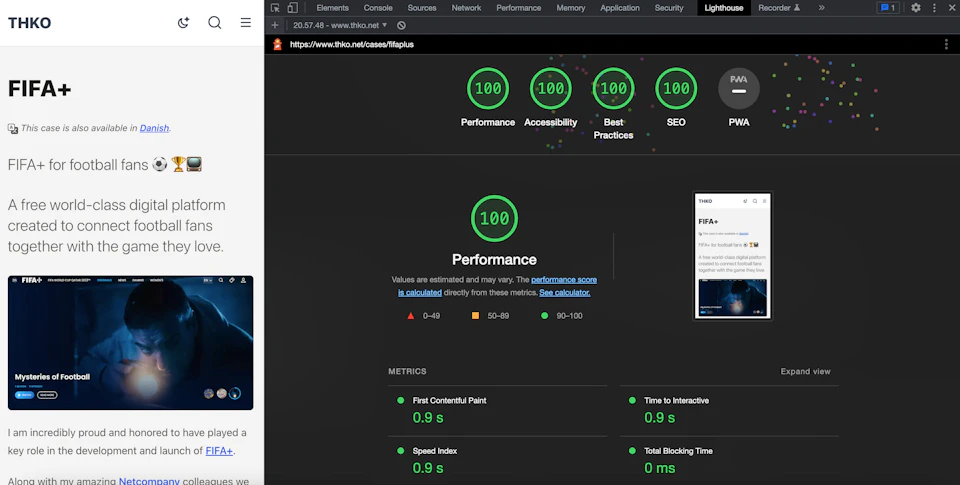Toggle device toolbar icon in DevTools

click(x=293, y=8)
